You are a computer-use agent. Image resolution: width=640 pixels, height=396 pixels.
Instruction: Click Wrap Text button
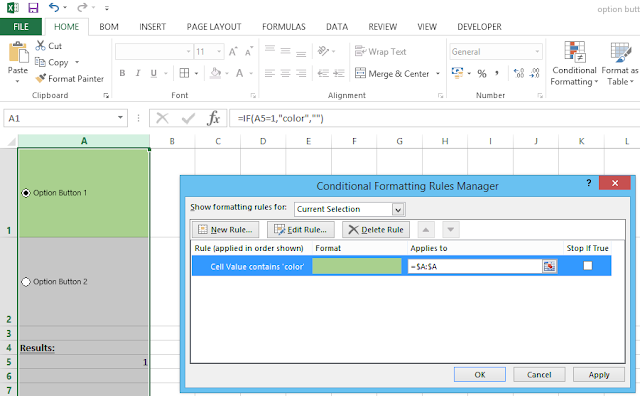[380, 51]
